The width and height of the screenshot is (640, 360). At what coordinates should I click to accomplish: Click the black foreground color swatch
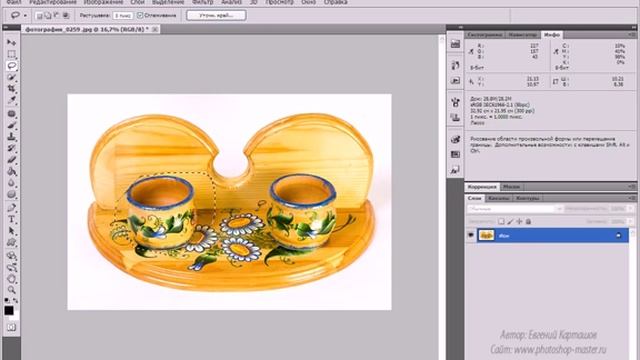9,311
